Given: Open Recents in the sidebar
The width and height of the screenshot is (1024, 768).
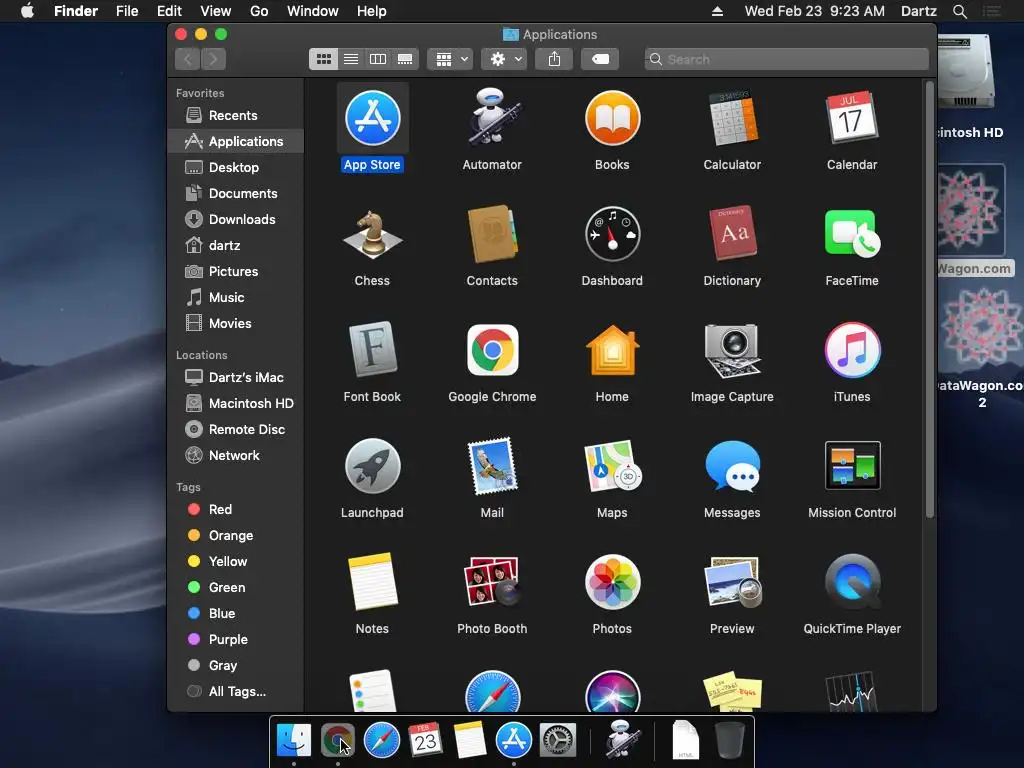Looking at the screenshot, I should pos(236,116).
